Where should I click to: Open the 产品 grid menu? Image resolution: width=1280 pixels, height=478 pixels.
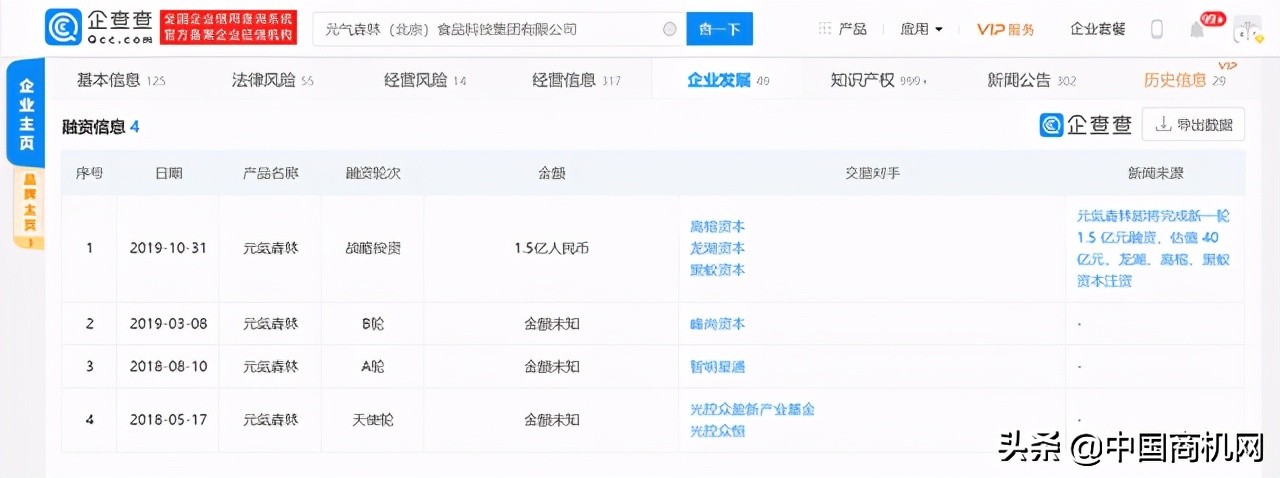pyautogui.click(x=843, y=29)
